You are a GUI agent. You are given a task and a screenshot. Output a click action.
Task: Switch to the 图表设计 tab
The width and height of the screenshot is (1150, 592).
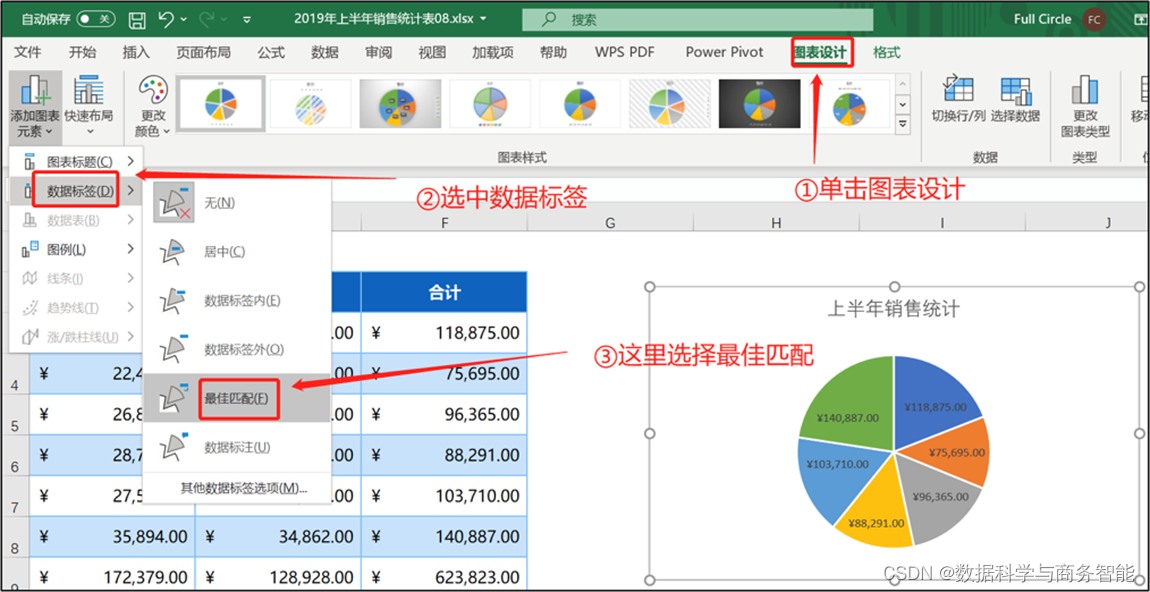821,52
